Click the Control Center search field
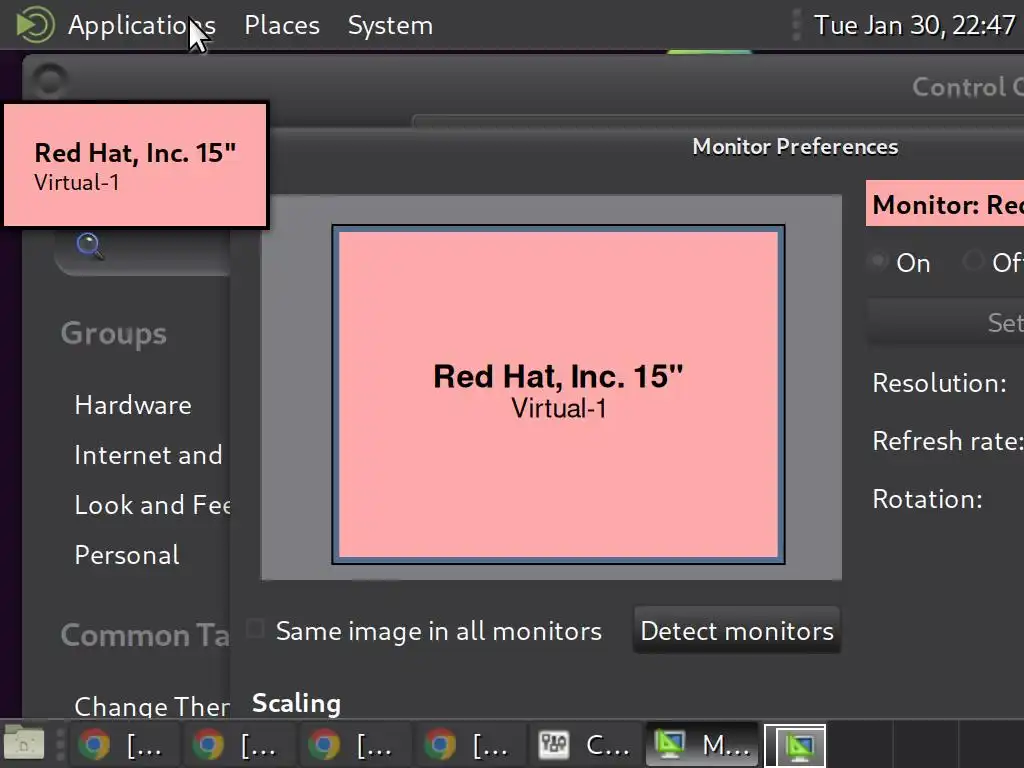 pyautogui.click(x=144, y=251)
